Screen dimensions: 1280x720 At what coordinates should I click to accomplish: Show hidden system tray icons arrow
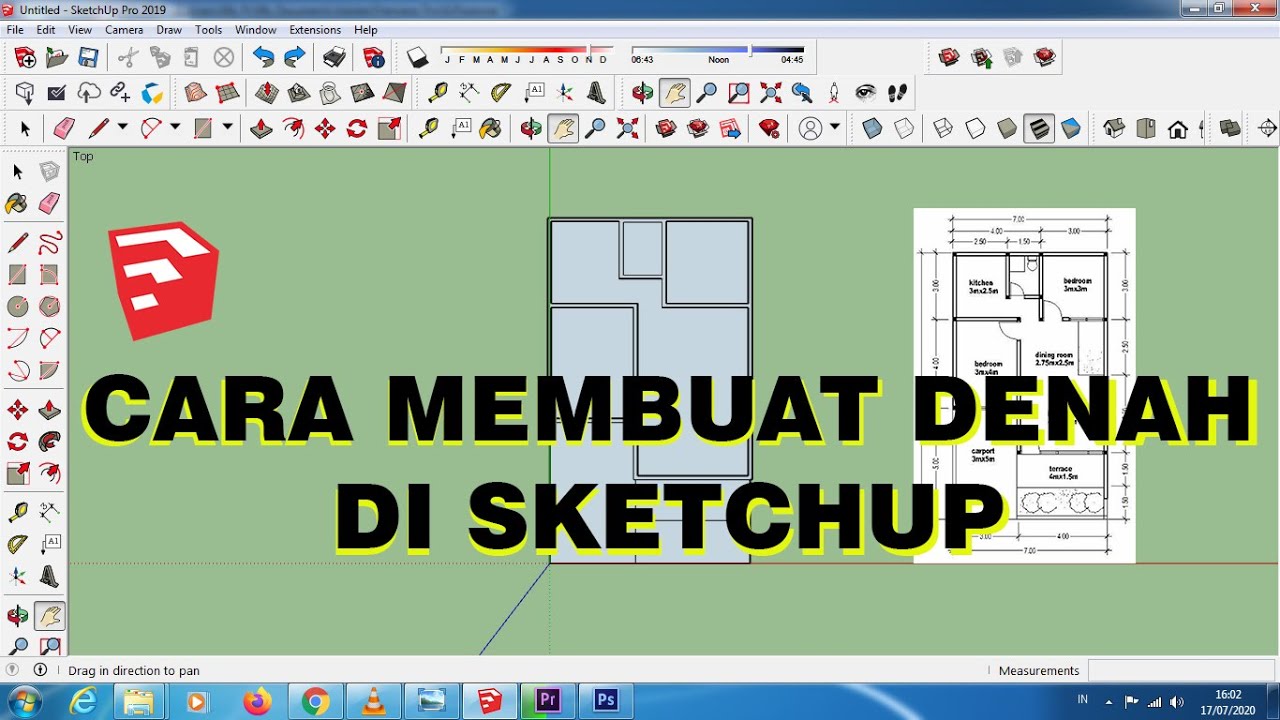(1108, 701)
